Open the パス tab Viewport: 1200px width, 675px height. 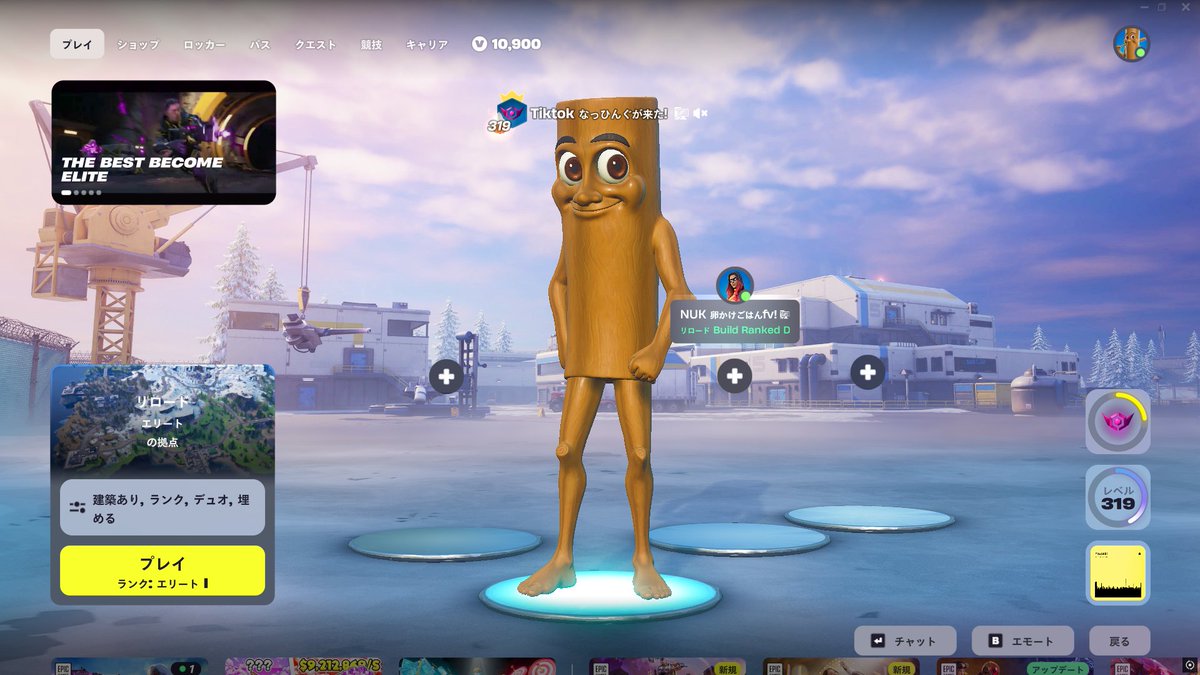(260, 45)
